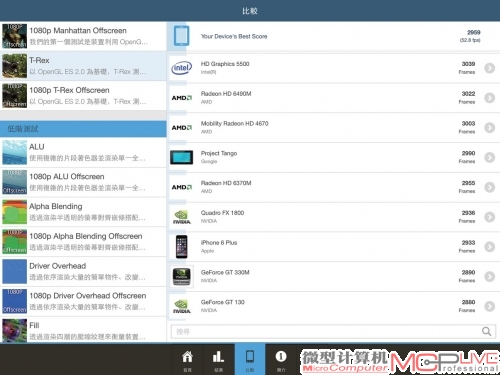Open arrow for Project Tango
This screenshot has width=500, height=375.
click(x=489, y=157)
